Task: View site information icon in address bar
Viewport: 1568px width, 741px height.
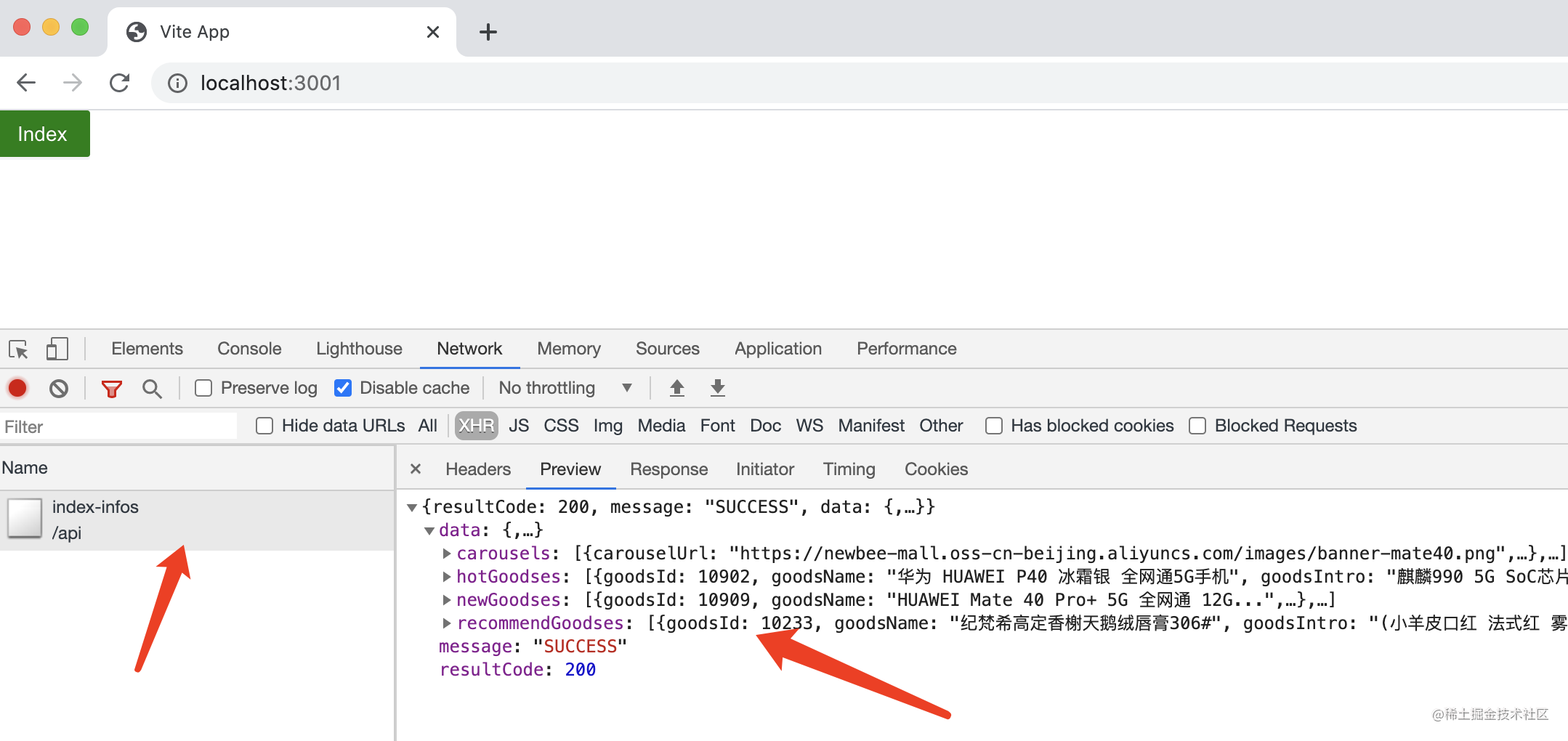Action: point(177,84)
